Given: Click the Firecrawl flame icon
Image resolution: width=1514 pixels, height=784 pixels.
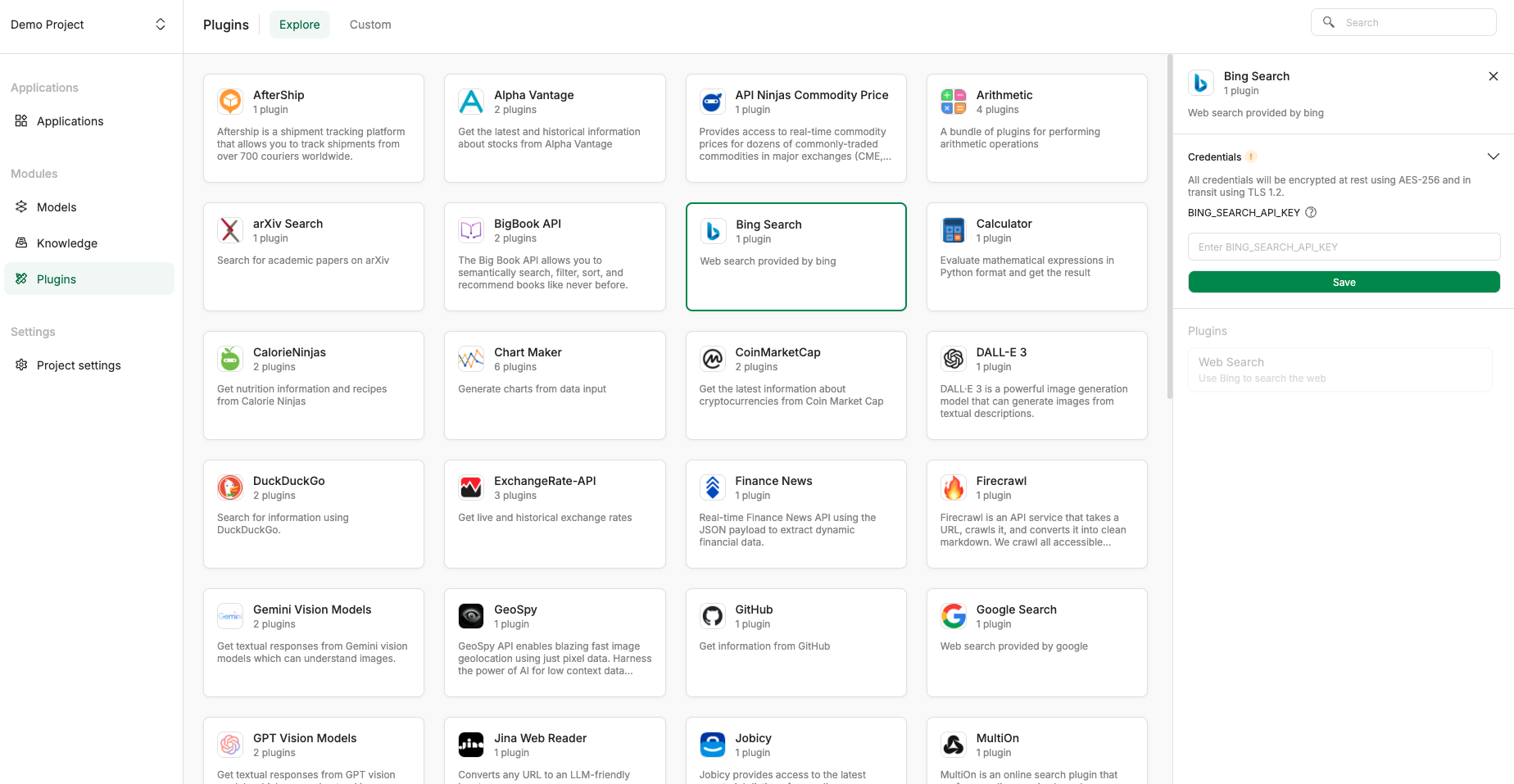Looking at the screenshot, I should point(954,487).
